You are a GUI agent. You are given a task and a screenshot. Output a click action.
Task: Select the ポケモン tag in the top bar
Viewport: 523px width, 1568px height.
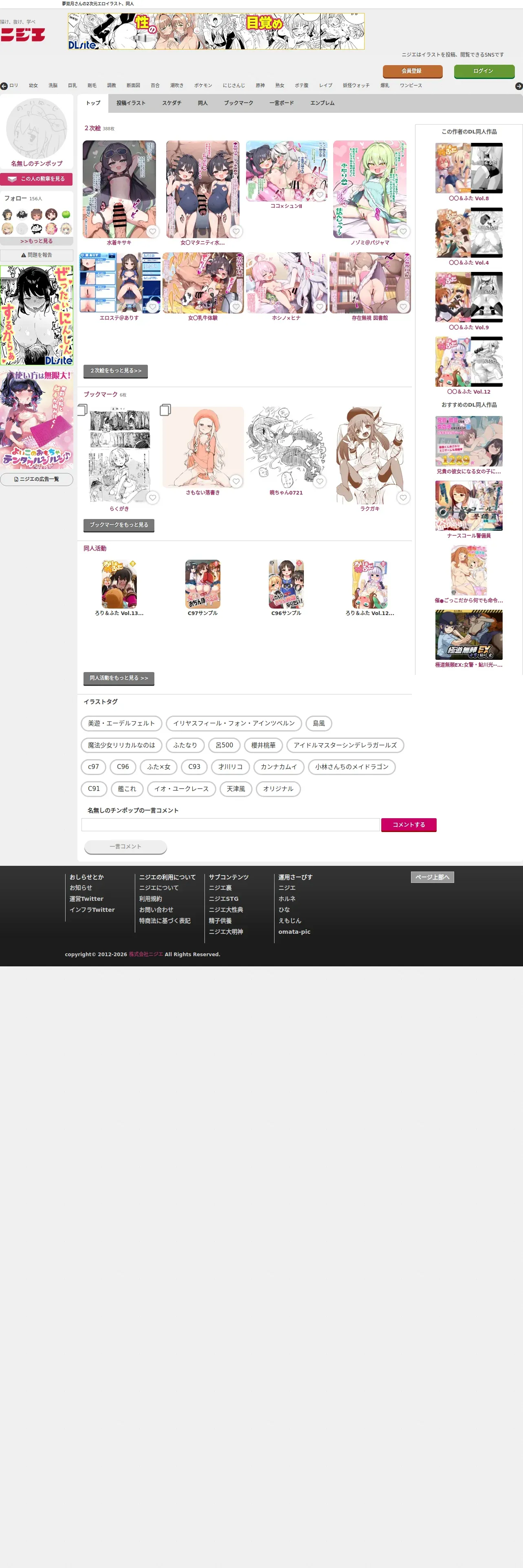[x=203, y=86]
